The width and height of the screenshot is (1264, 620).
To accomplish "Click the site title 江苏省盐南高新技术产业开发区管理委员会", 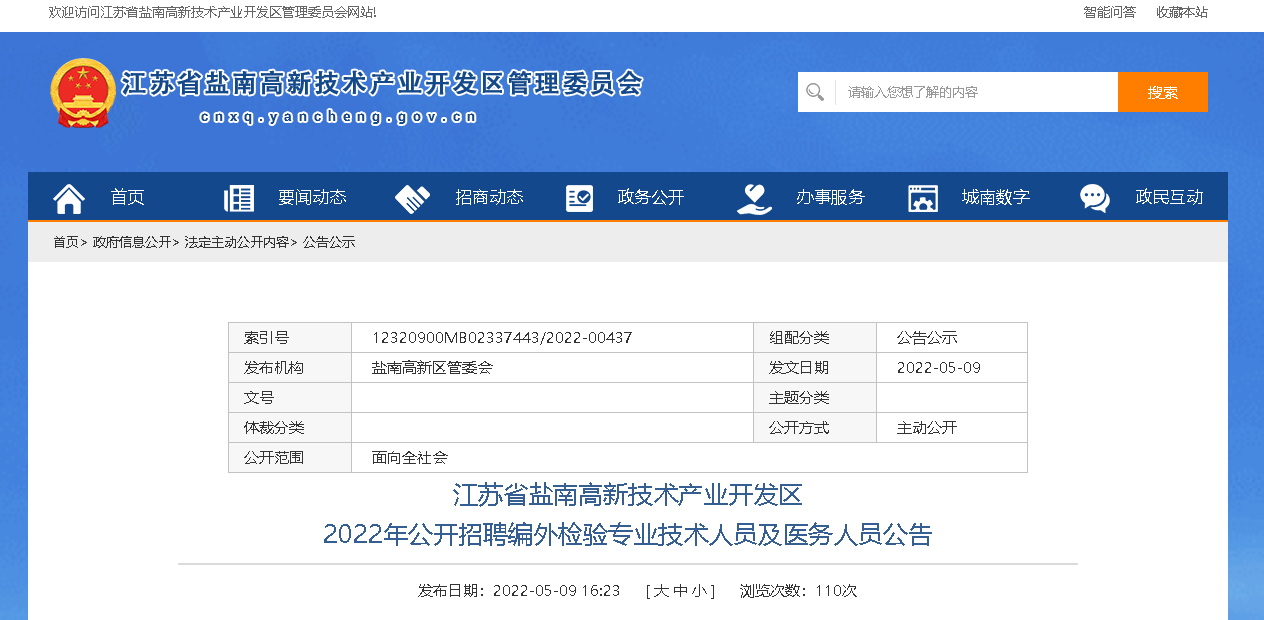I will point(382,83).
